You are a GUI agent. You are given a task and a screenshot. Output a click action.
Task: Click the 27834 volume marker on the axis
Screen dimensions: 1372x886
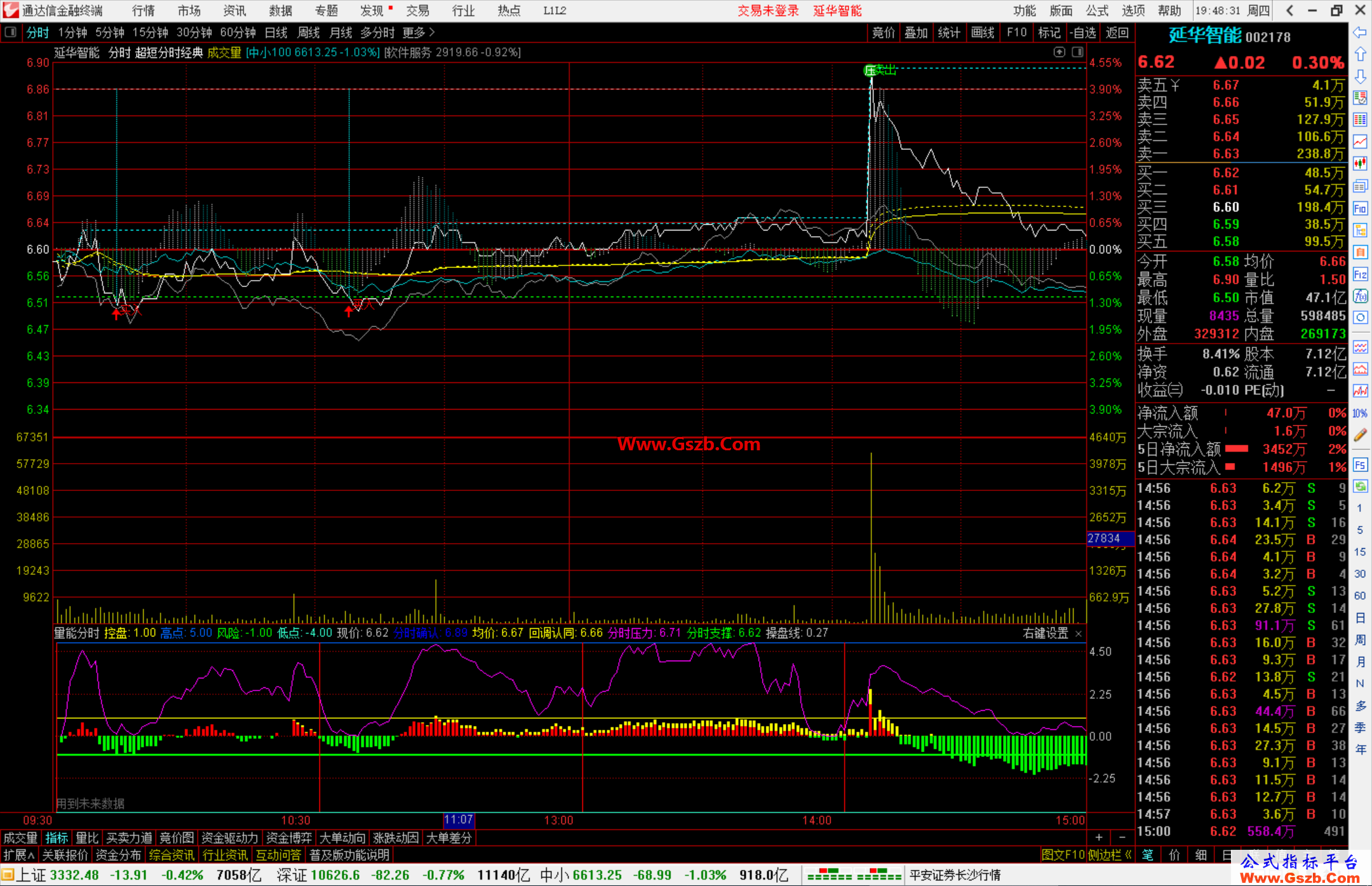tap(1110, 539)
